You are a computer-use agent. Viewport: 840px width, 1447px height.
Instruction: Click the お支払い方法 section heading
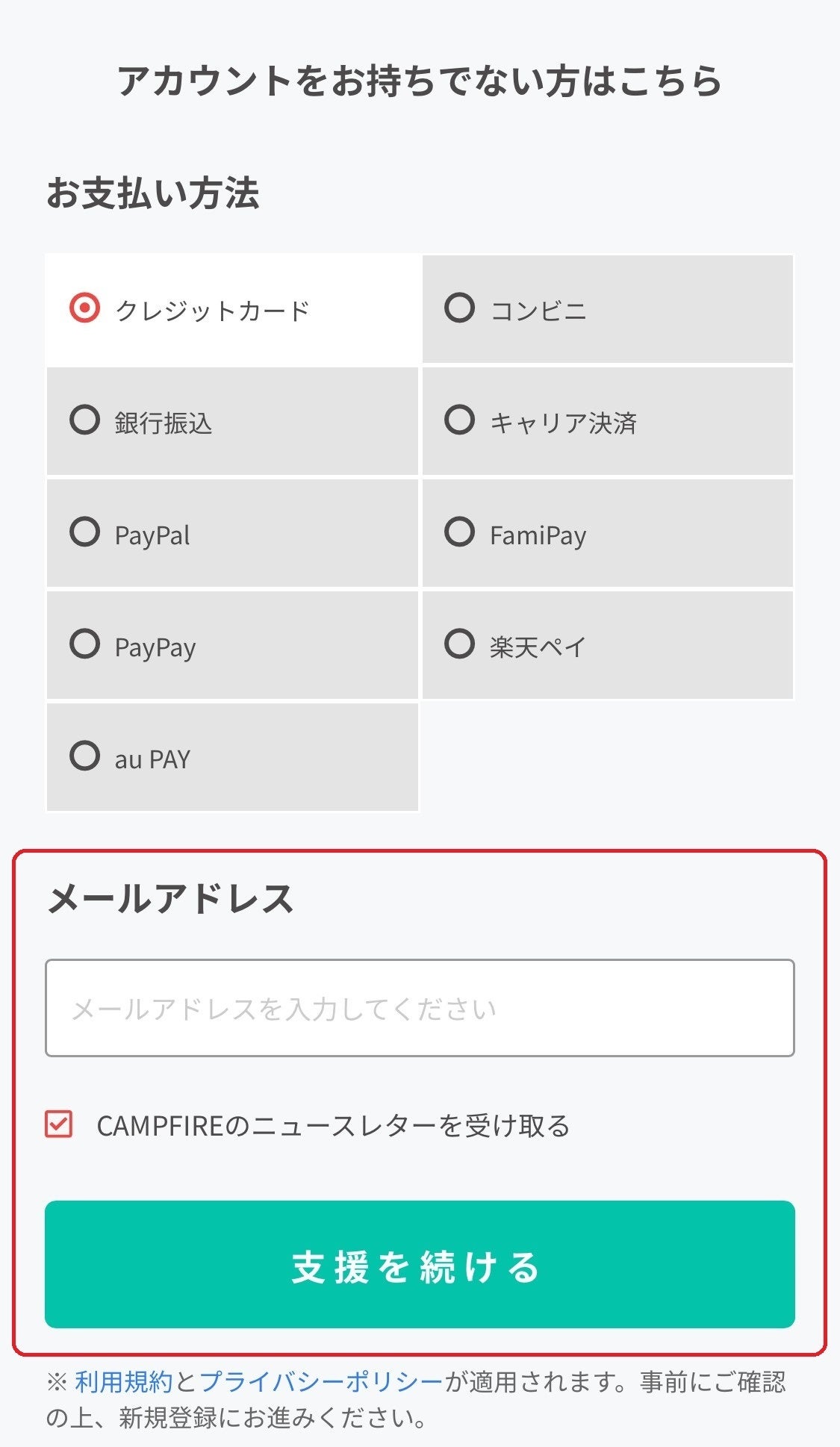click(x=153, y=193)
